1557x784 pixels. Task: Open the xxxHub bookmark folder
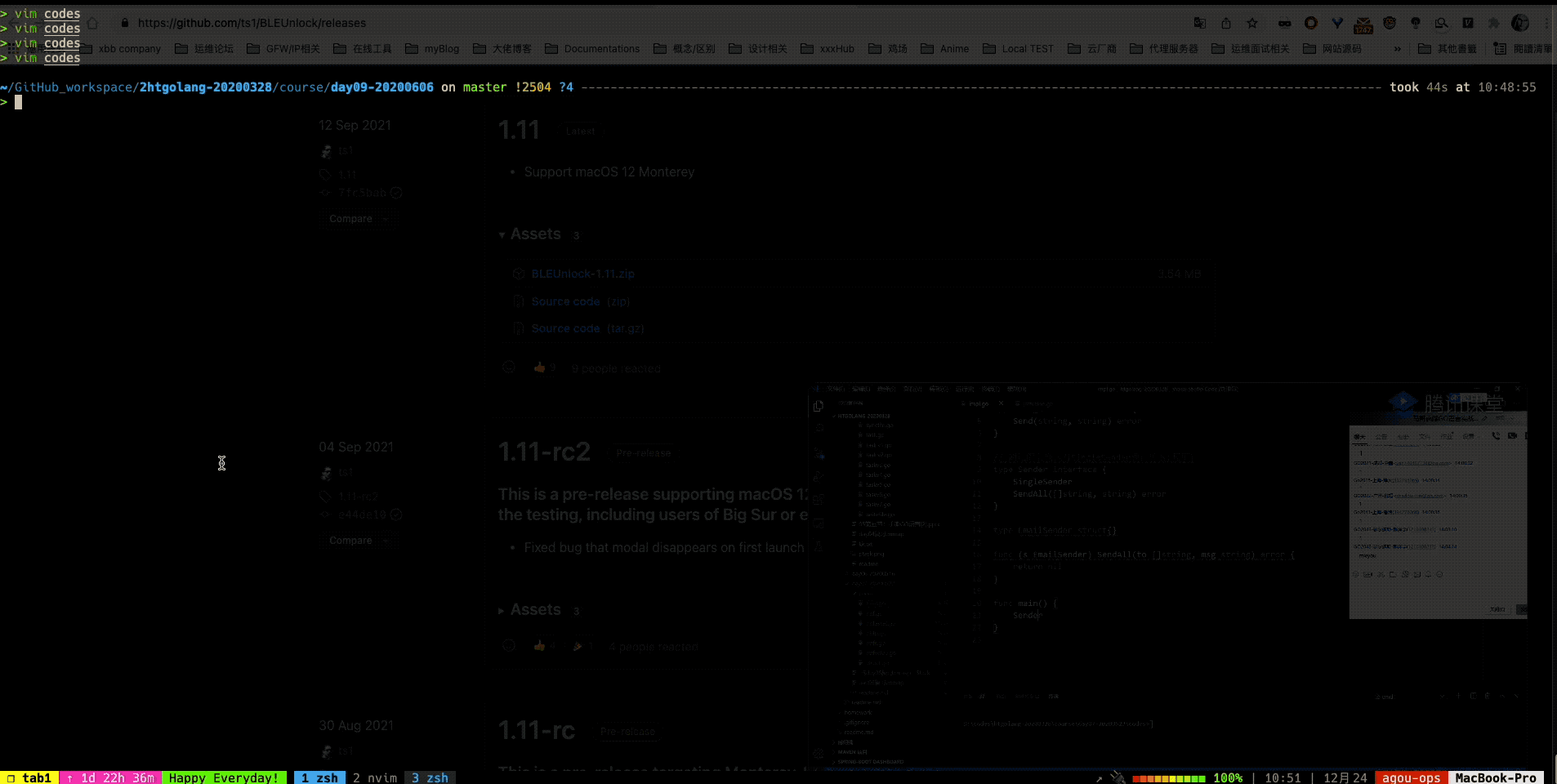pyautogui.click(x=828, y=49)
